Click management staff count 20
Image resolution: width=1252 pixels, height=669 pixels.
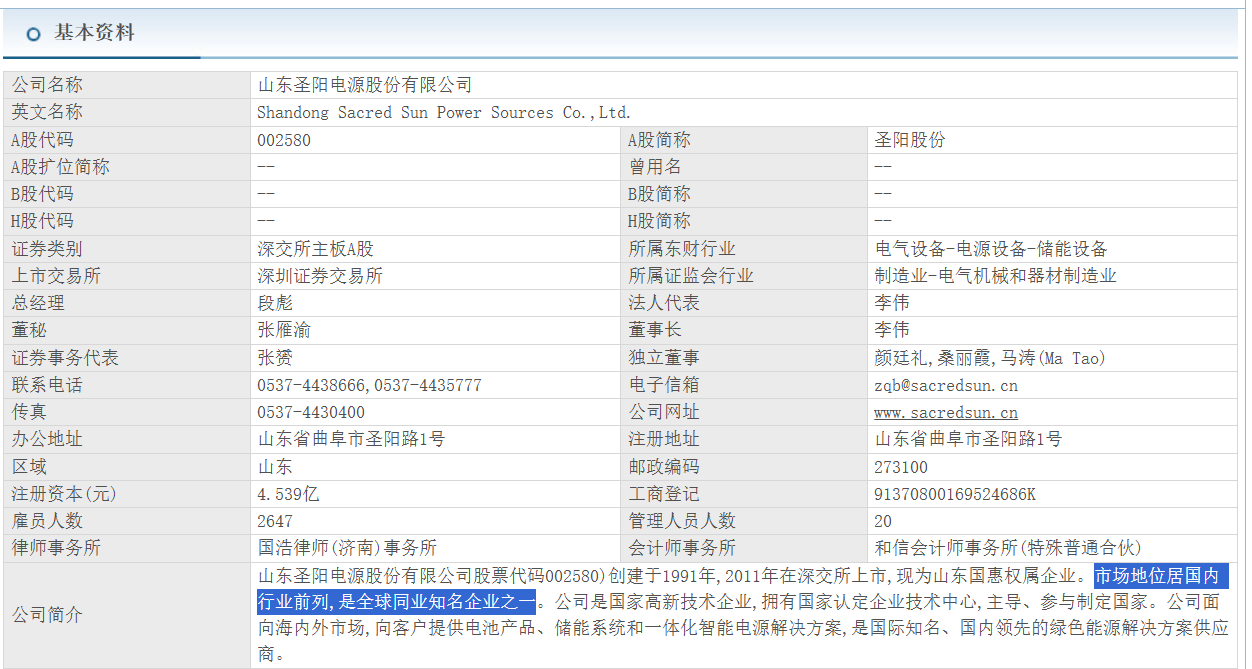(883, 521)
